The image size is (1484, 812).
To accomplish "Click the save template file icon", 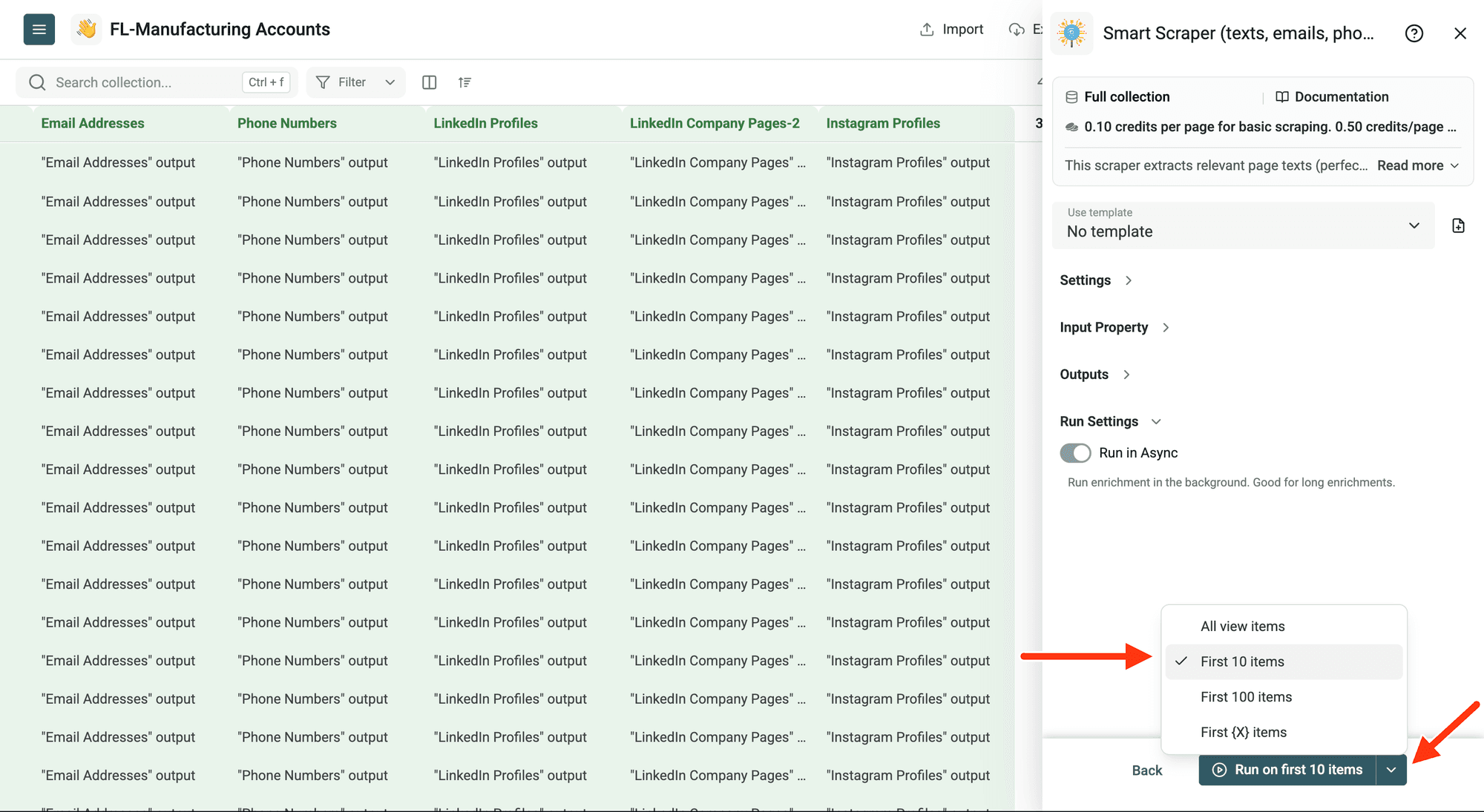I will click(x=1458, y=225).
